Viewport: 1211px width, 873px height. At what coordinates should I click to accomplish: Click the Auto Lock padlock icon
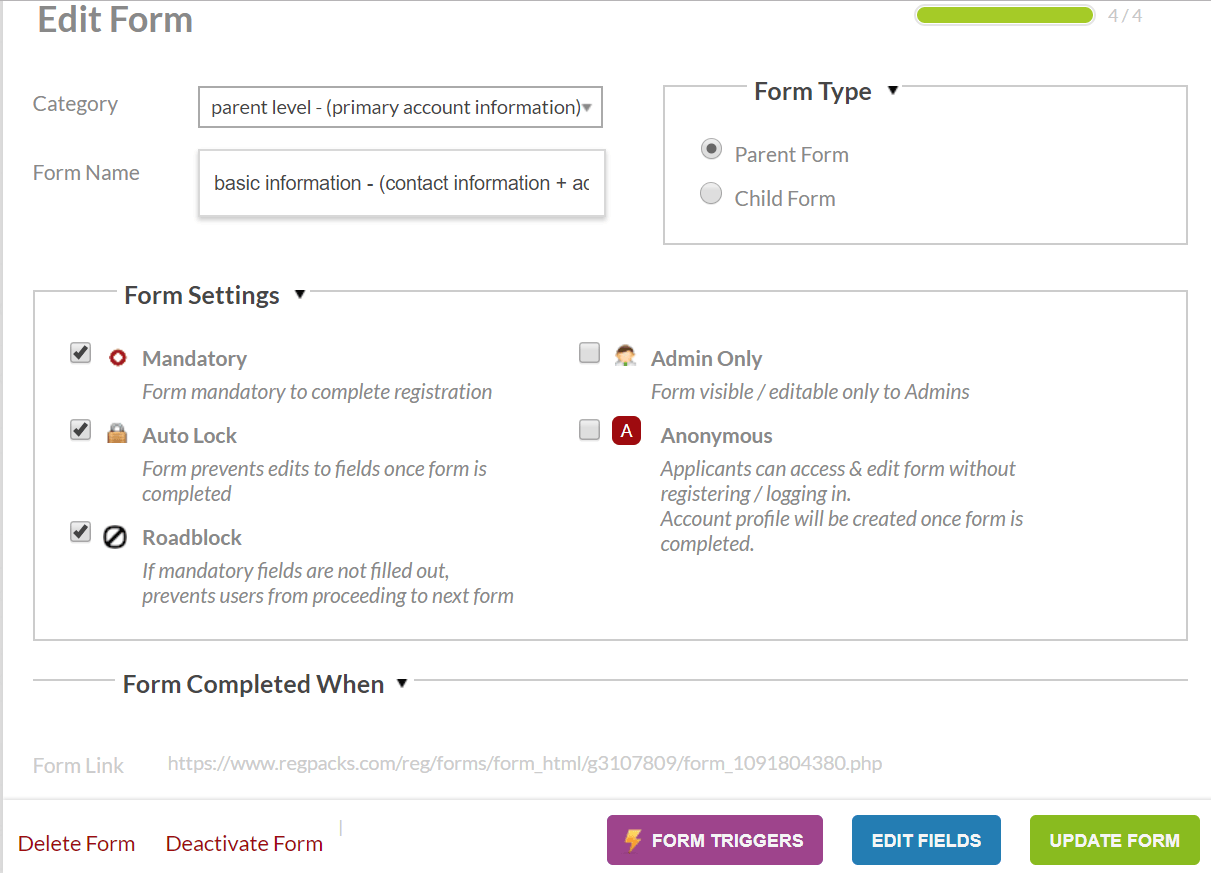coord(117,434)
